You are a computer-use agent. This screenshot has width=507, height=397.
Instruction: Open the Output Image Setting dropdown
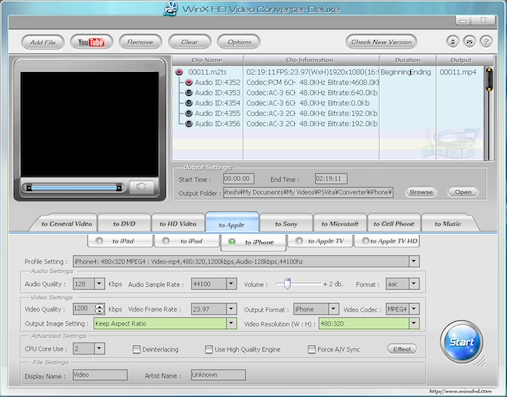pyautogui.click(x=231, y=323)
